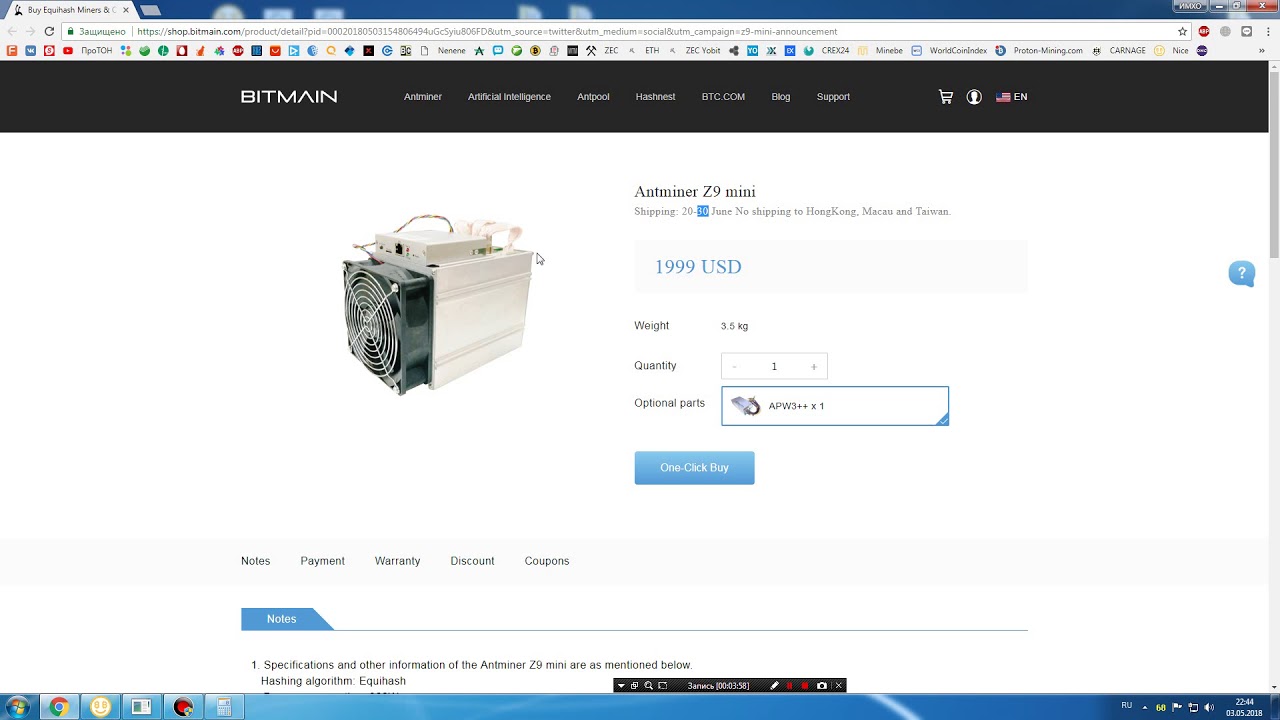
Task: Open the BTC.COM menu item
Action: pos(723,97)
